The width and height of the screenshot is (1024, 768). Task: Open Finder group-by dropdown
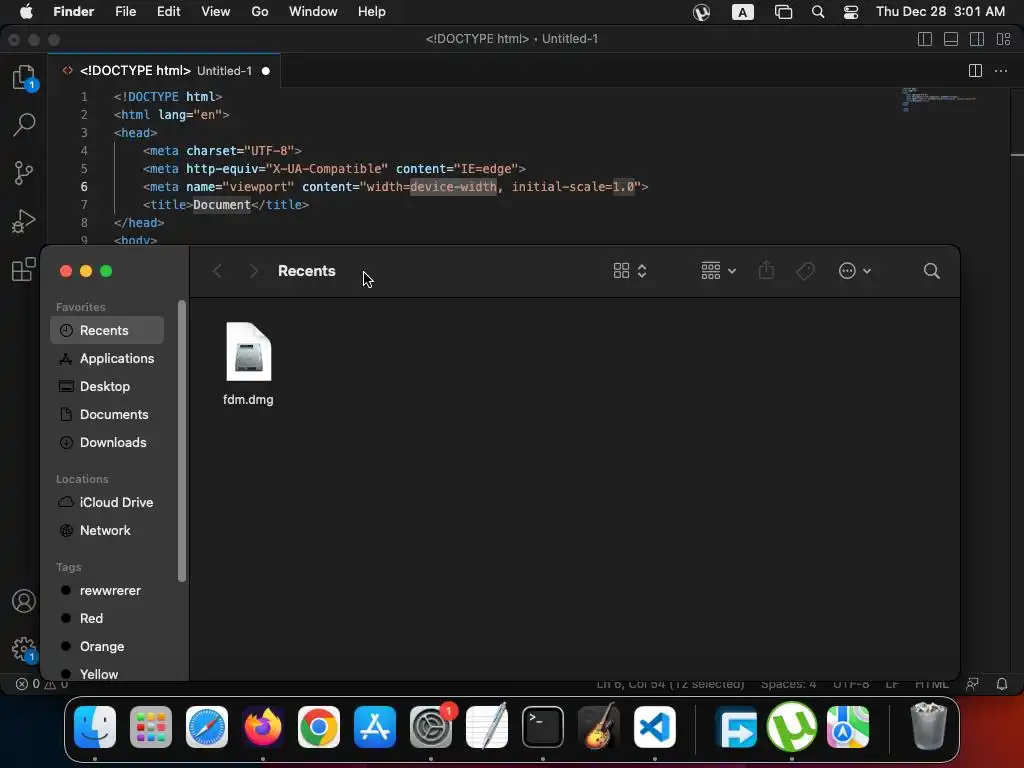718,271
